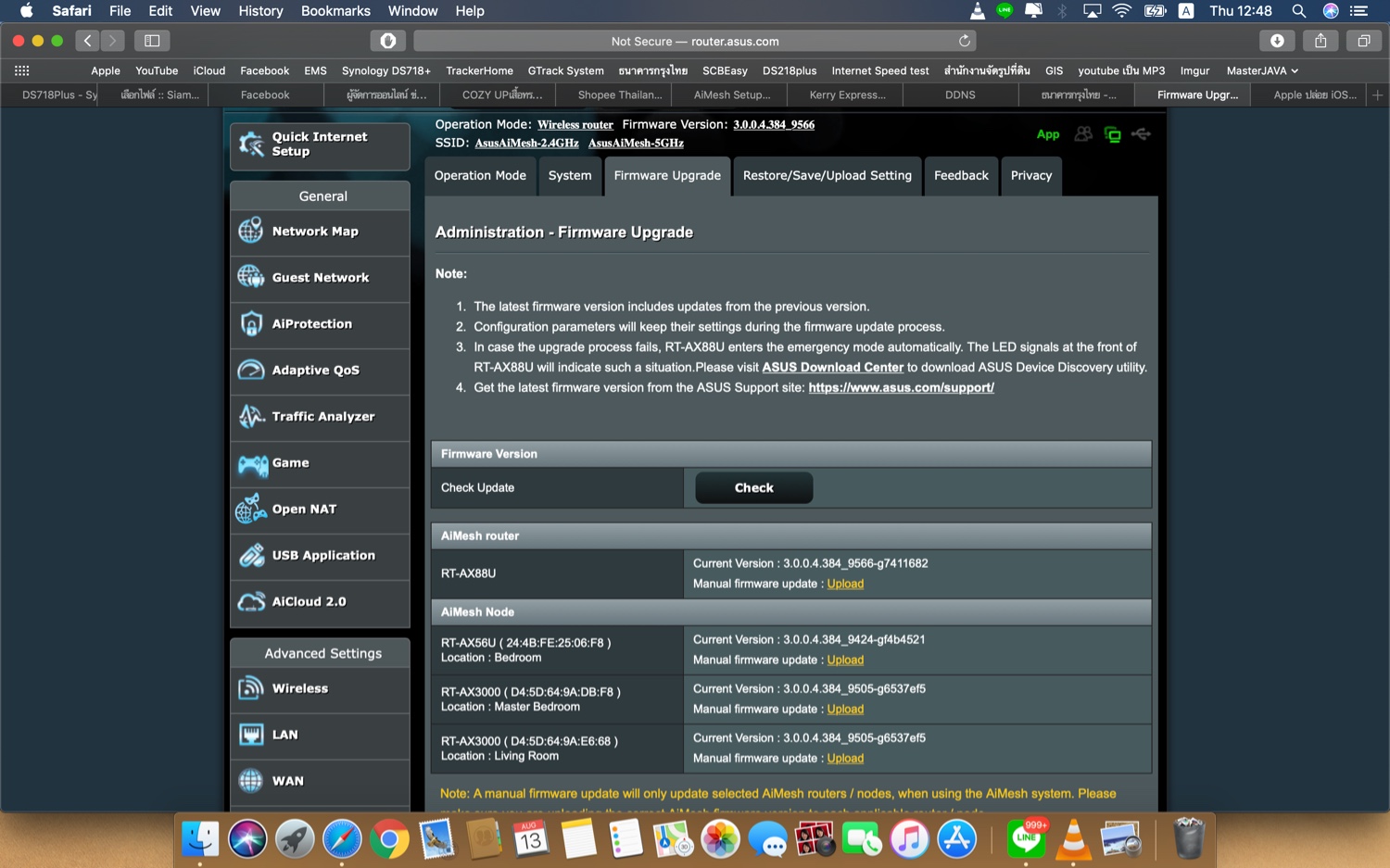Click the RT-AX88U AiMesh router row

(791, 573)
